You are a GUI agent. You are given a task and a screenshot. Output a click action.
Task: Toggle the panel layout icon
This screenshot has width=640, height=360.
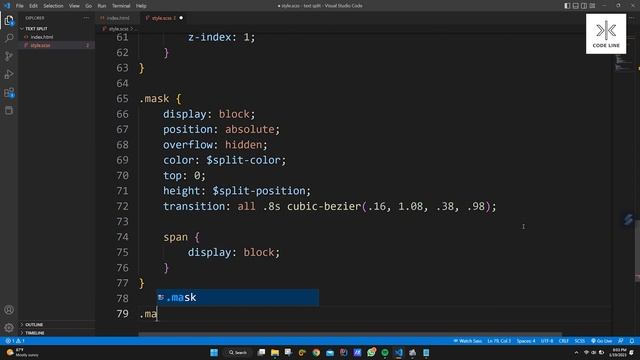click(576, 6)
